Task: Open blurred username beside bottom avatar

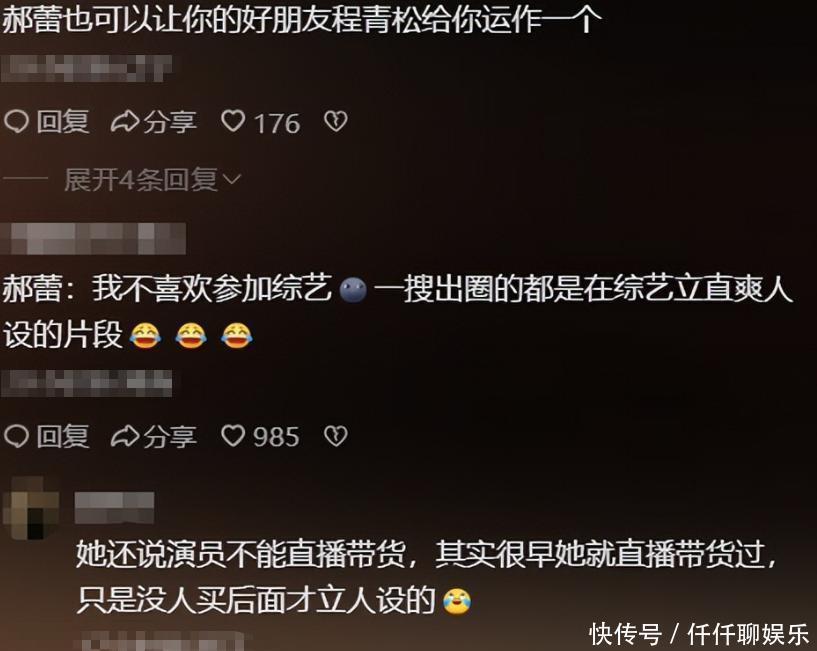Action: point(114,507)
